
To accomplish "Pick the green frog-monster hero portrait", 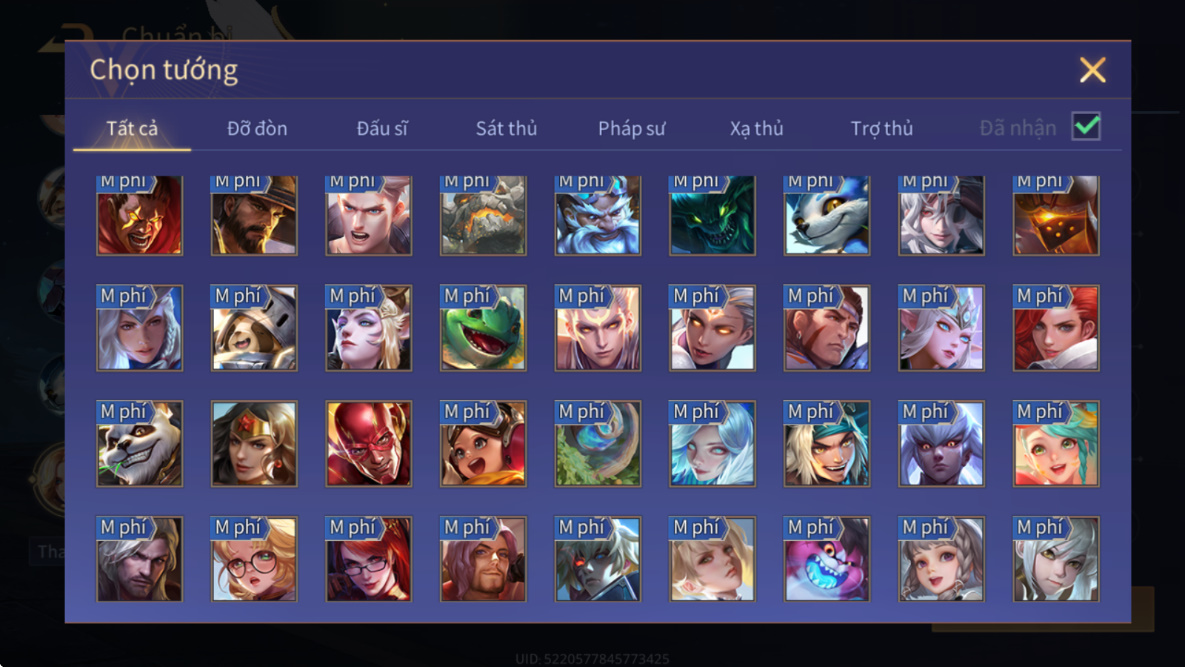I will [483, 328].
